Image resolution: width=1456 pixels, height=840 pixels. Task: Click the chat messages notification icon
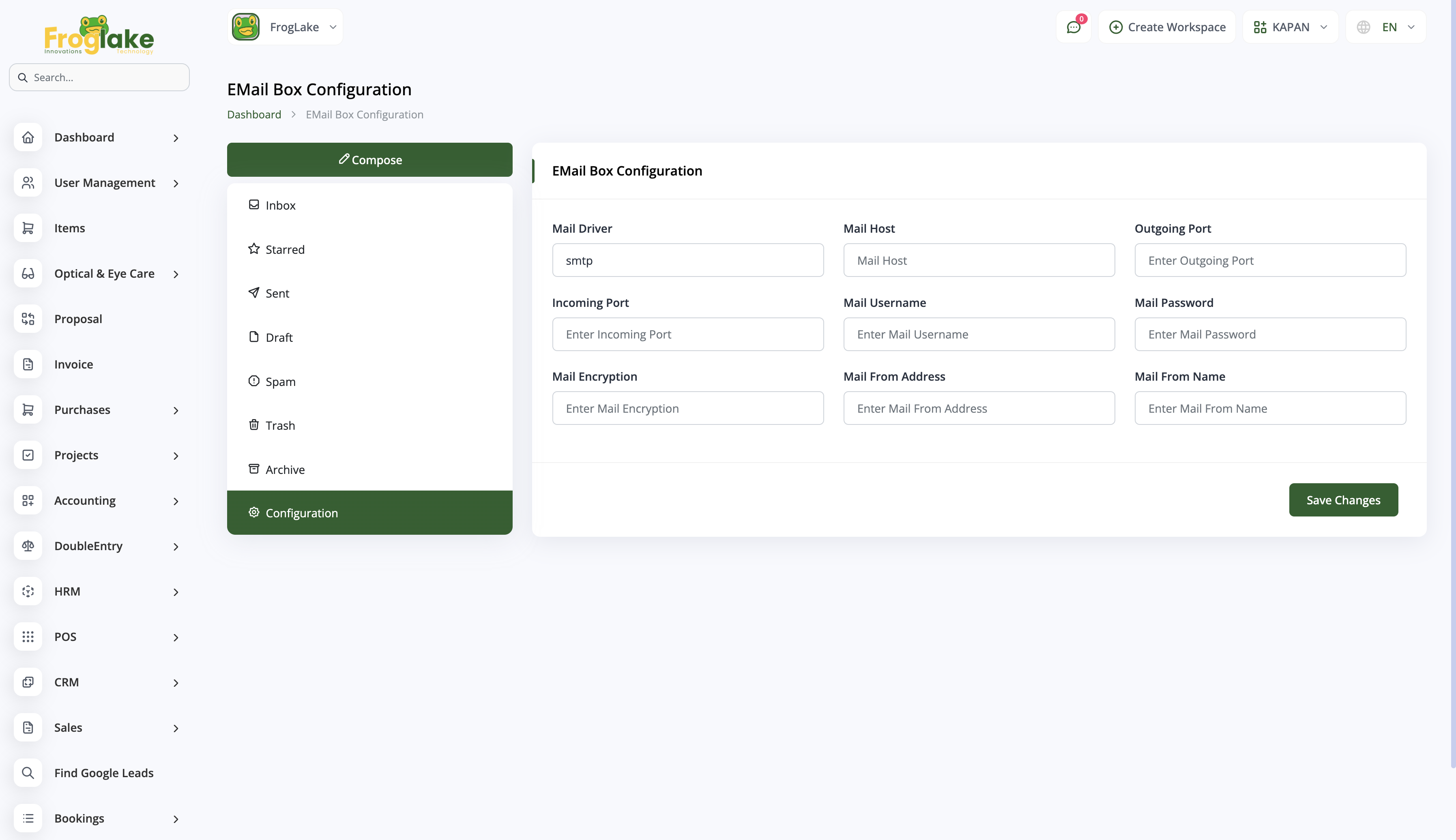point(1073,27)
